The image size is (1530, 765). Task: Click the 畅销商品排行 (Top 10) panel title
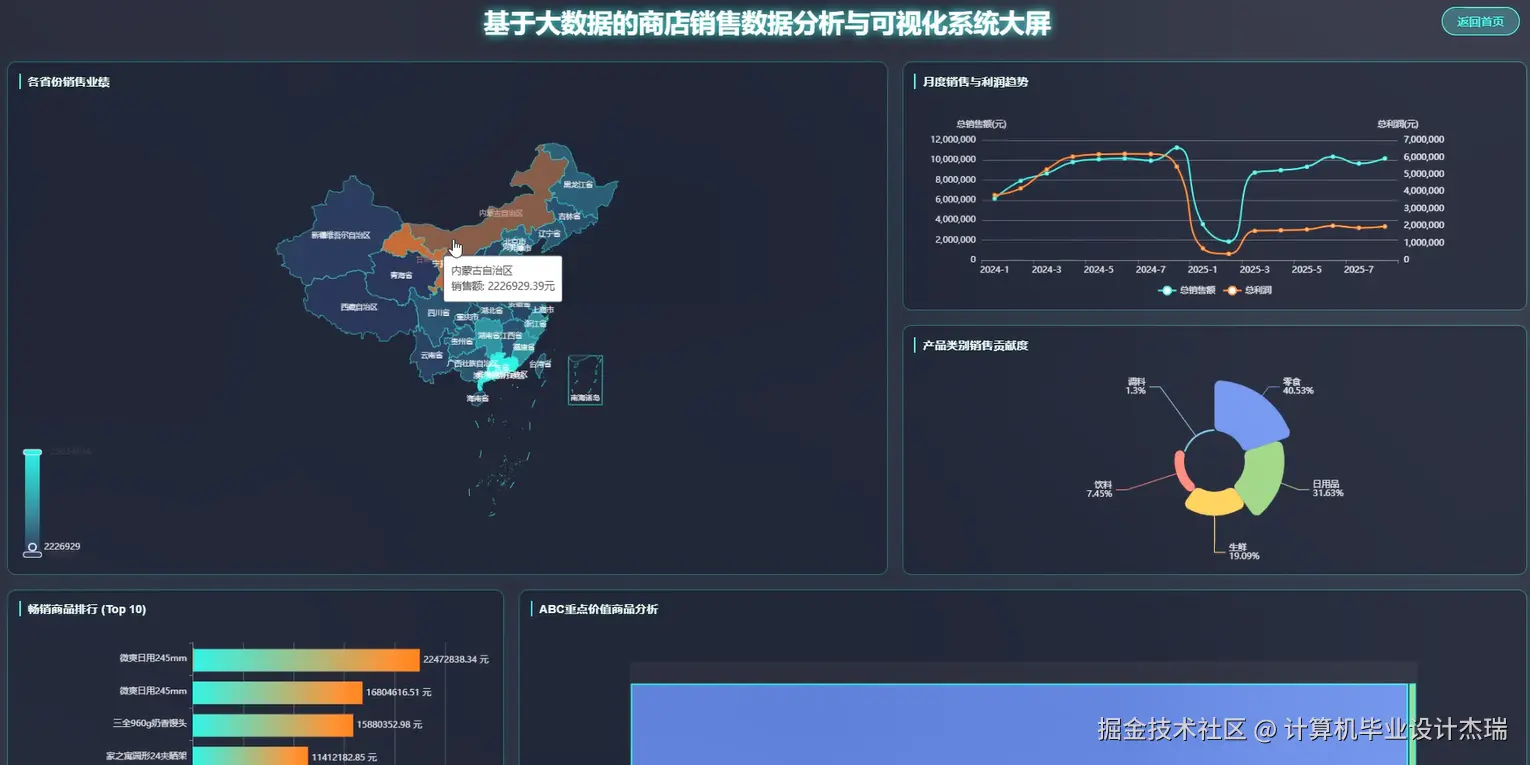pos(87,609)
